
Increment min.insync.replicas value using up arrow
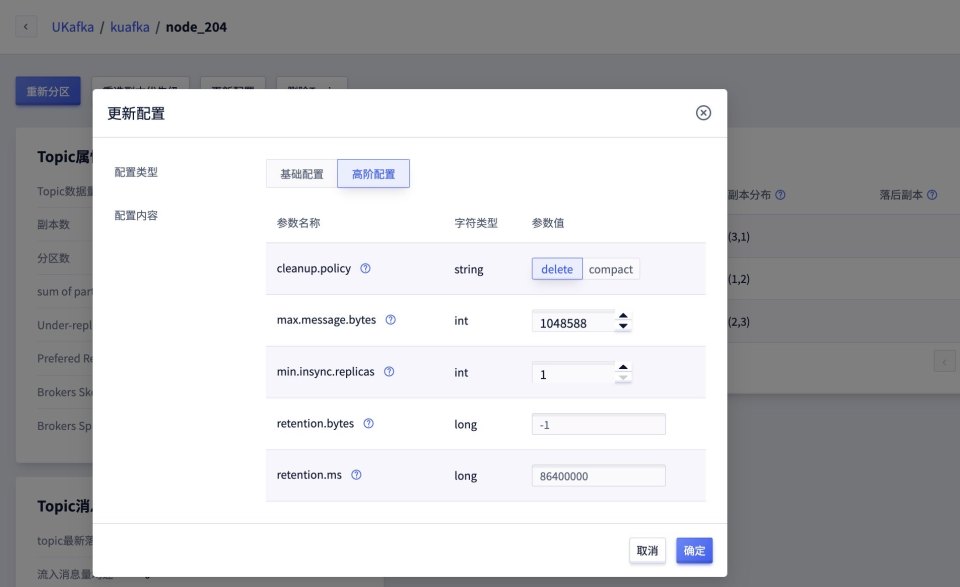[623, 367]
